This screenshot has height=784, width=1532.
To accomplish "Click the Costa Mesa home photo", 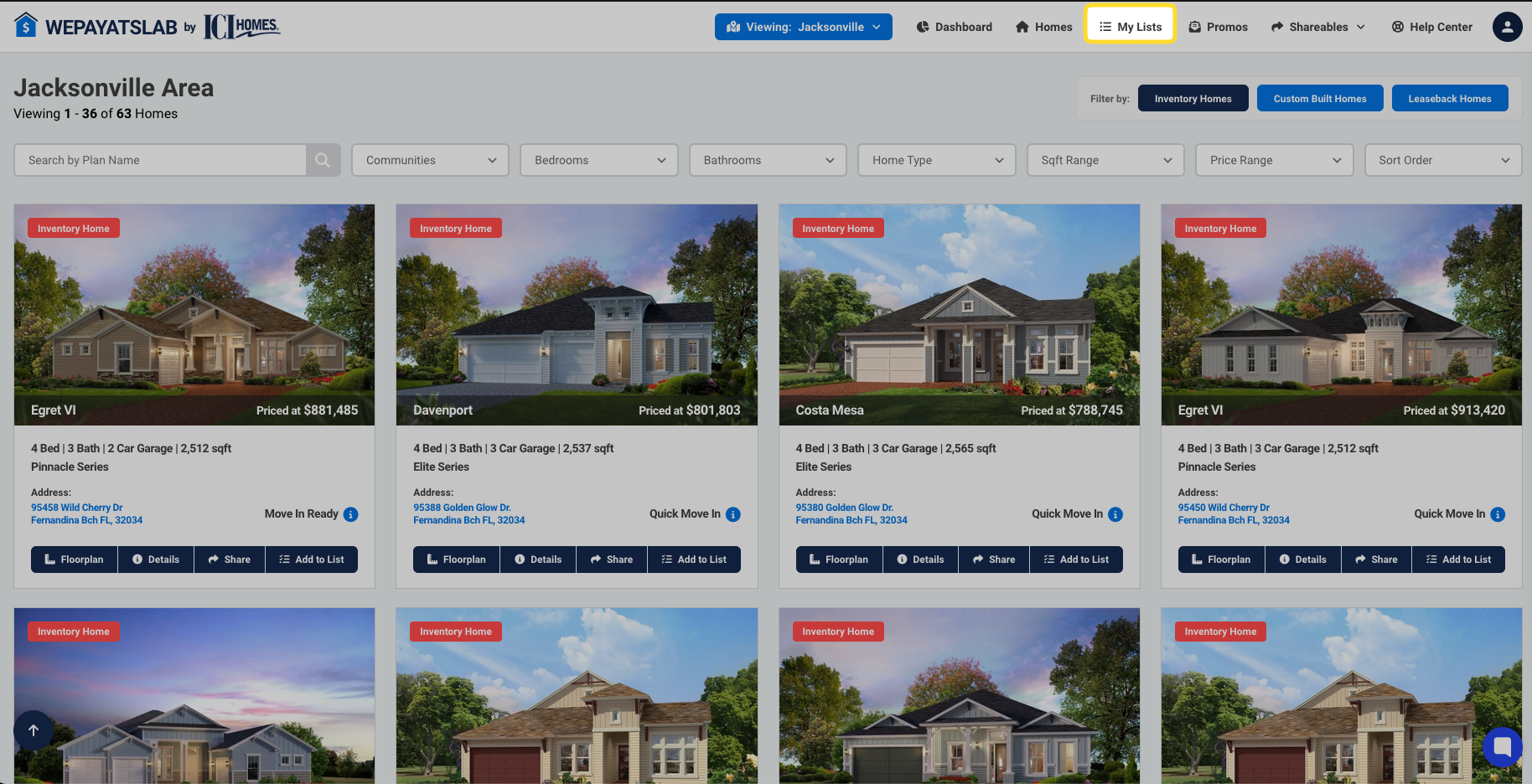I will pyautogui.click(x=960, y=315).
